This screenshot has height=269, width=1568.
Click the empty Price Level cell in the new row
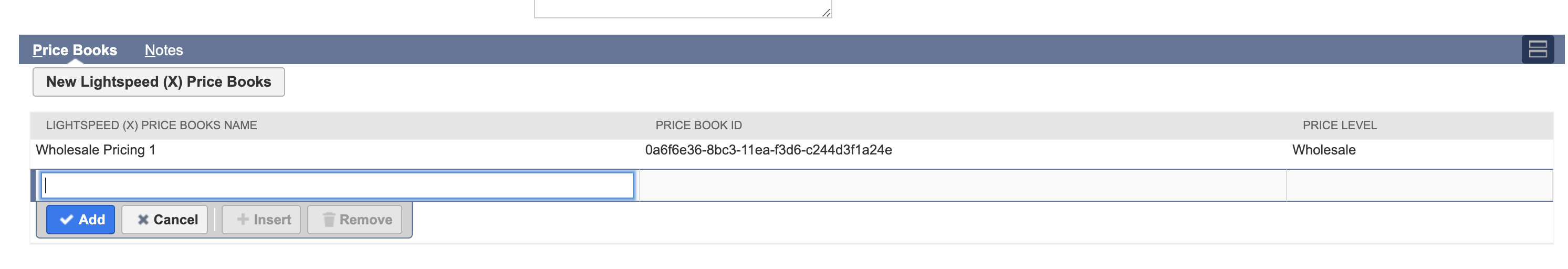1418,185
